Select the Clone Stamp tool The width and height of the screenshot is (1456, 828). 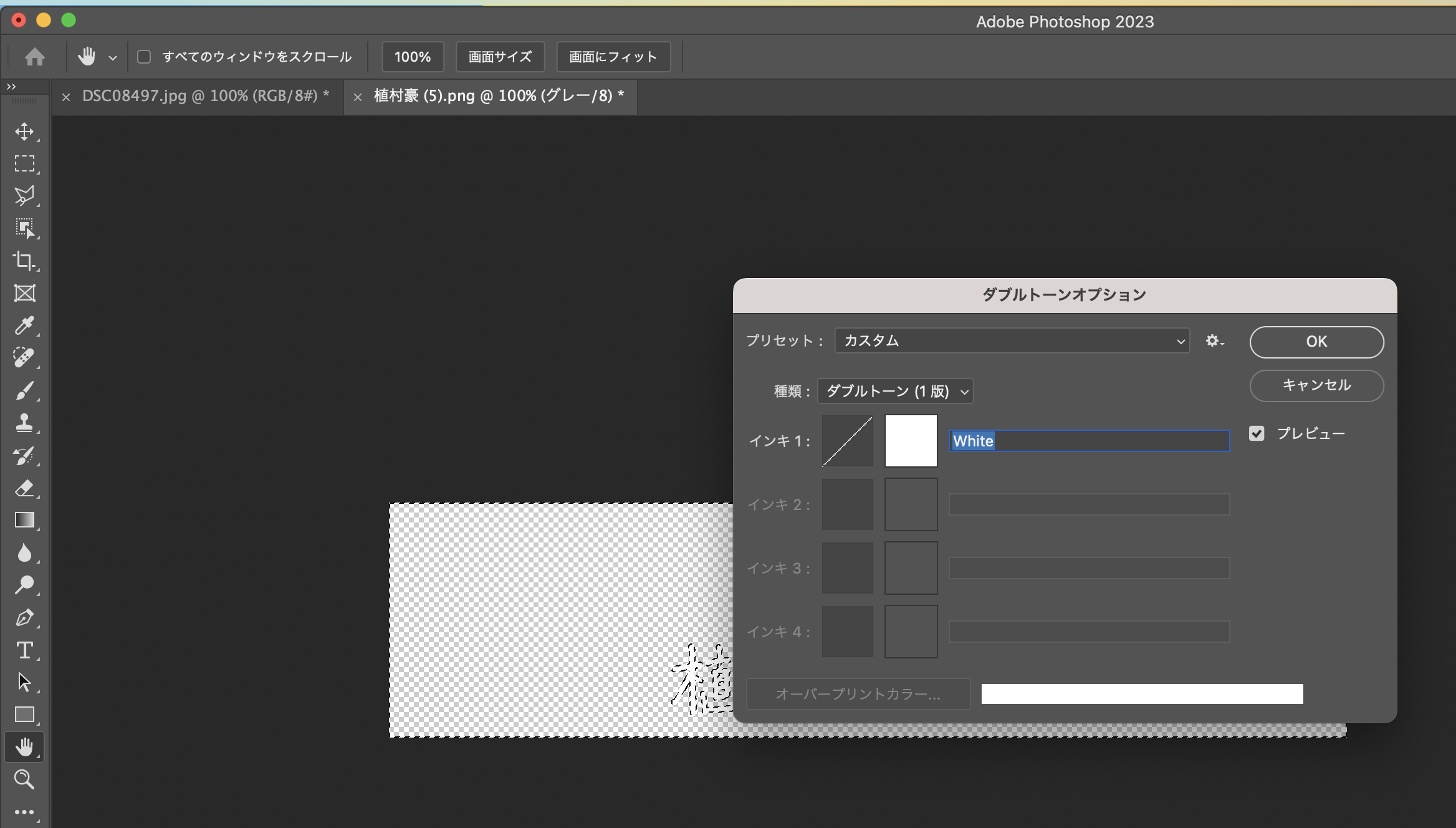(x=24, y=423)
